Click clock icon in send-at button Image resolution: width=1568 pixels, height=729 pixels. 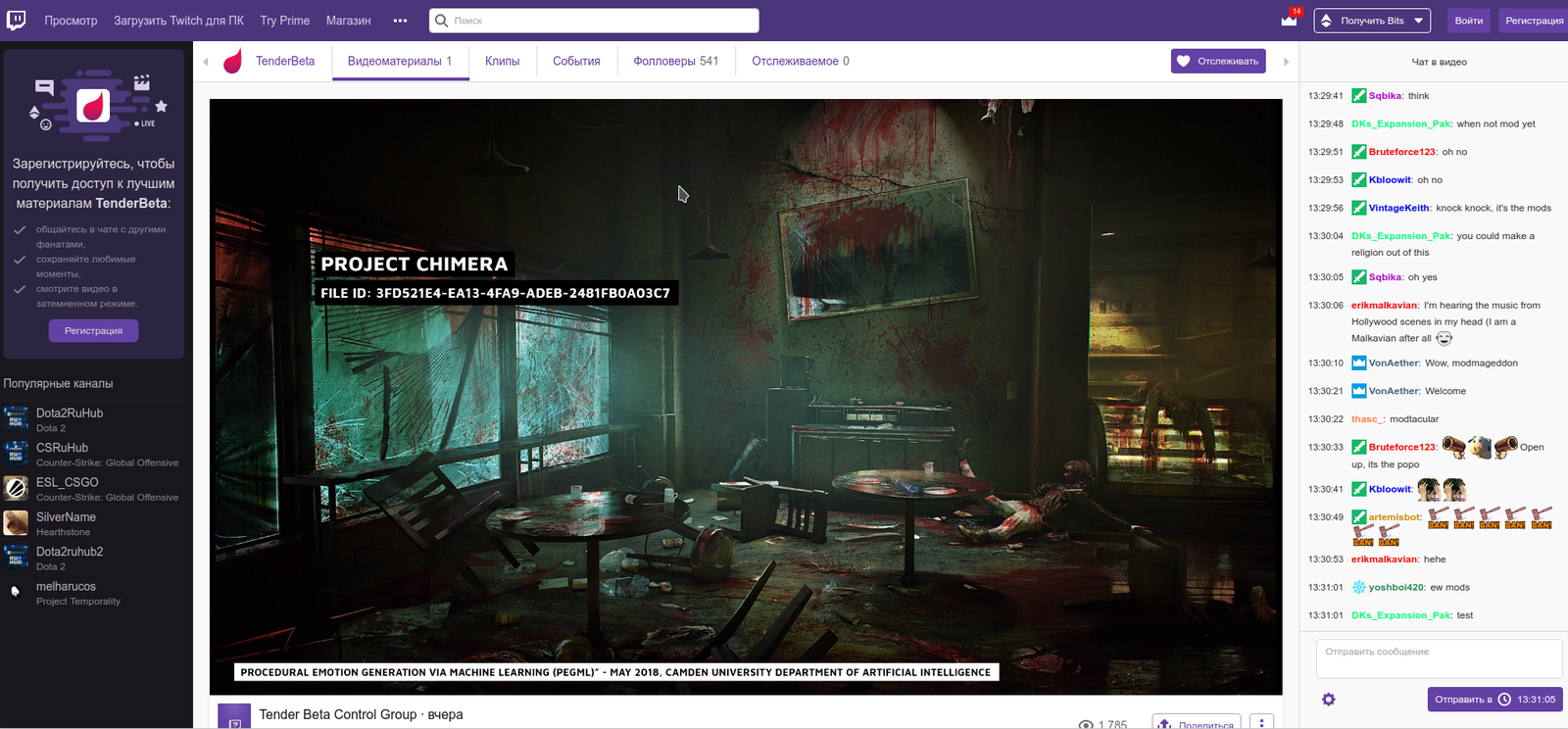pos(1504,700)
